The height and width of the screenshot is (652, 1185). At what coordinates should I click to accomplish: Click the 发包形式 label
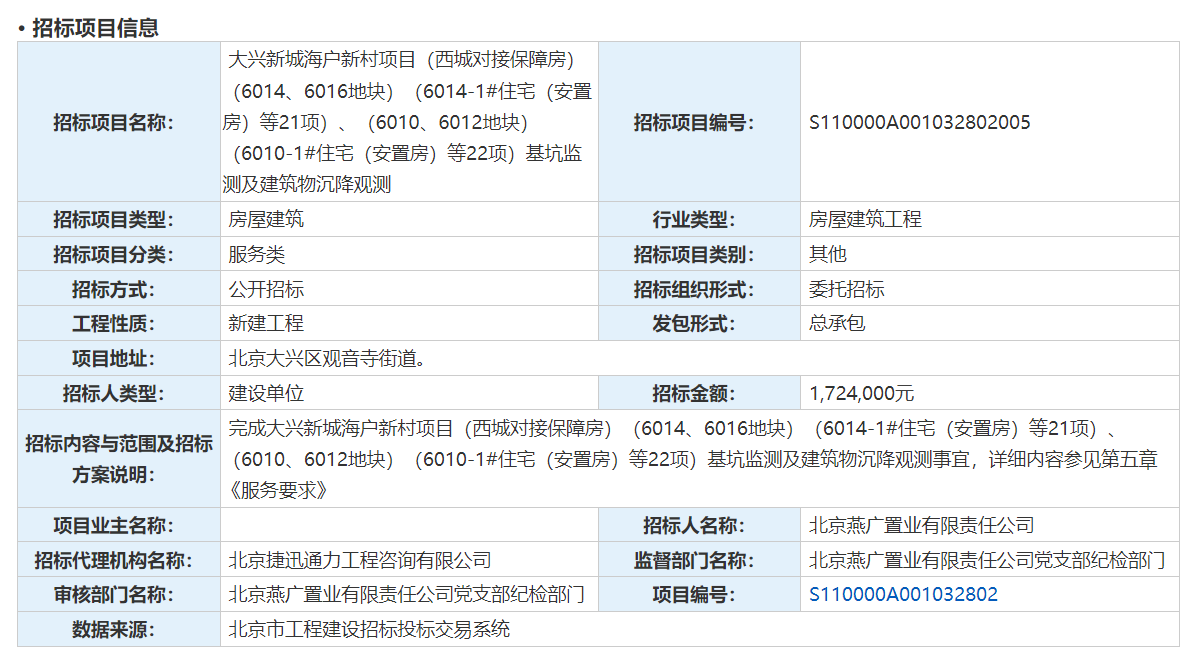tap(693, 324)
